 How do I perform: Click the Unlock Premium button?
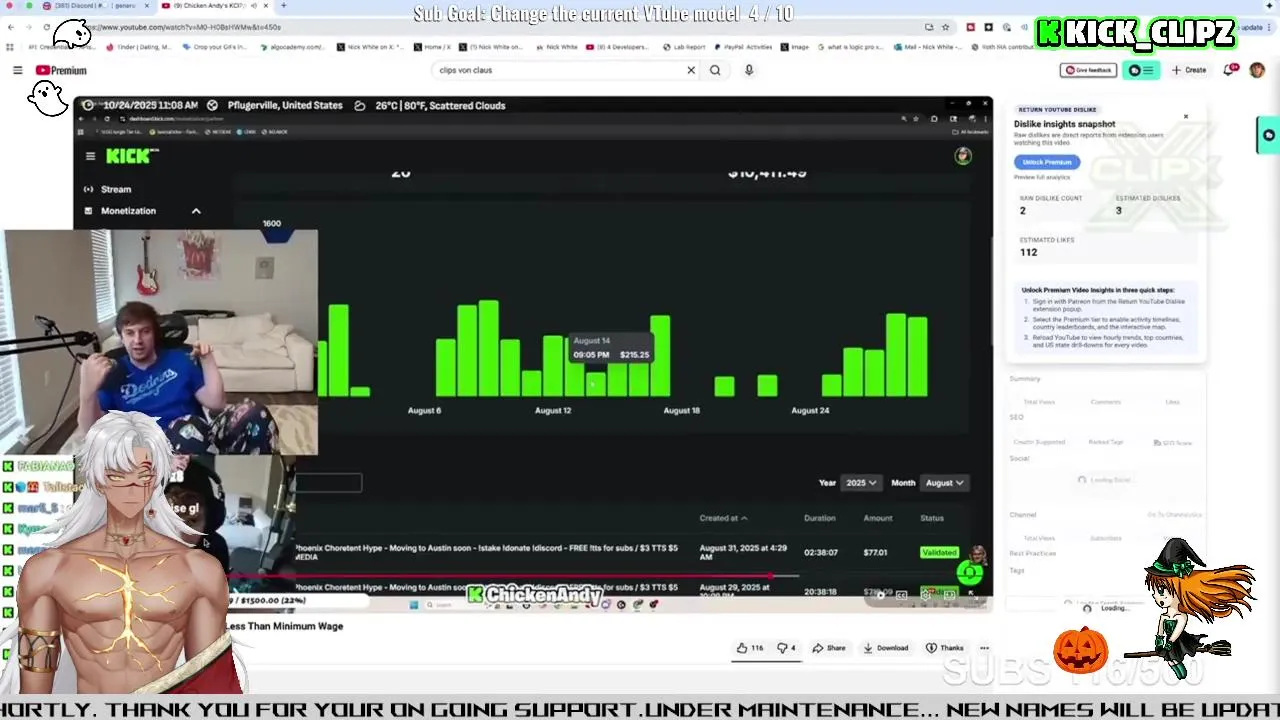click(1047, 162)
